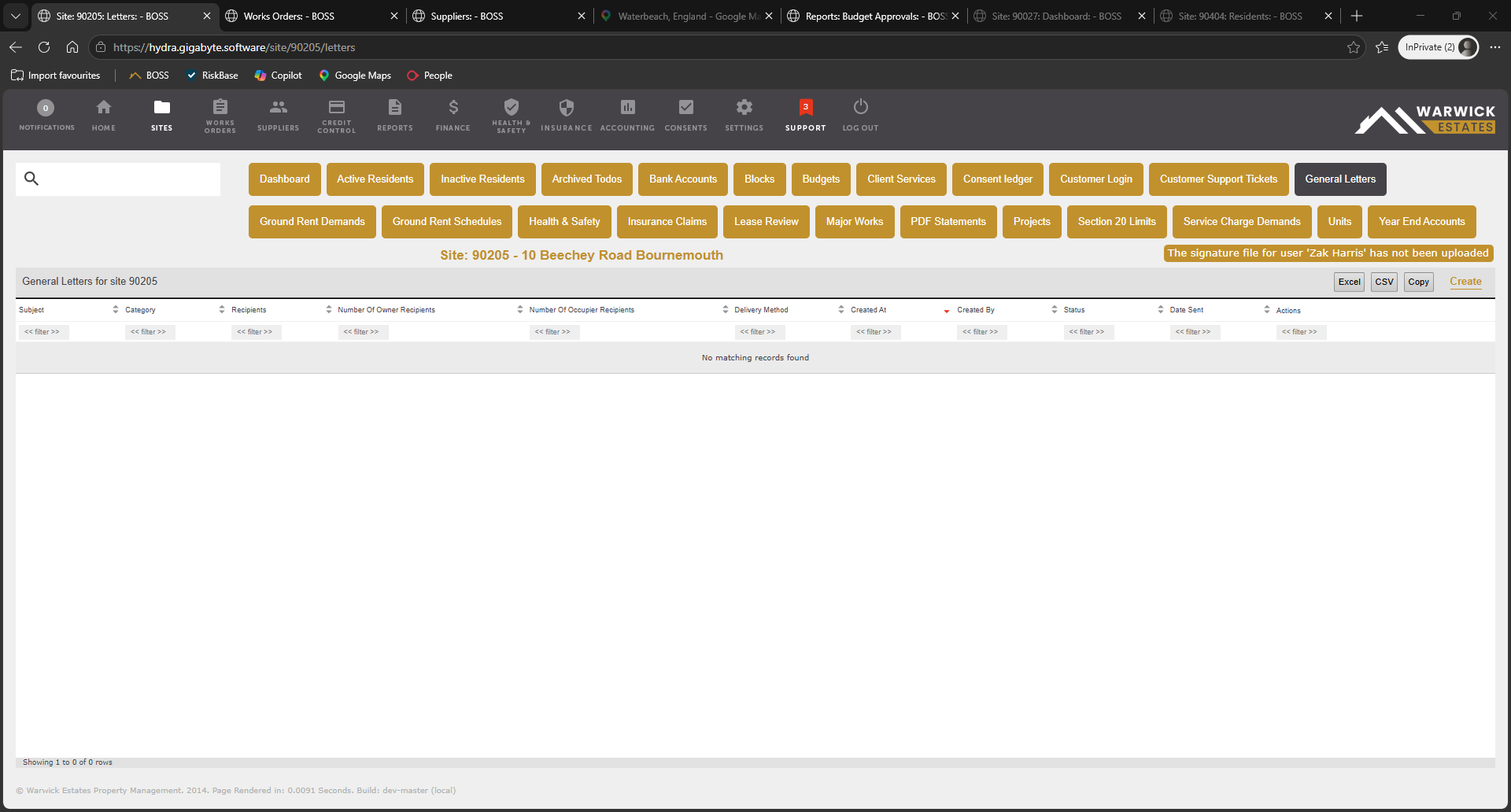The image size is (1511, 812).
Task: Go to Home icon in navigation
Action: tap(104, 107)
